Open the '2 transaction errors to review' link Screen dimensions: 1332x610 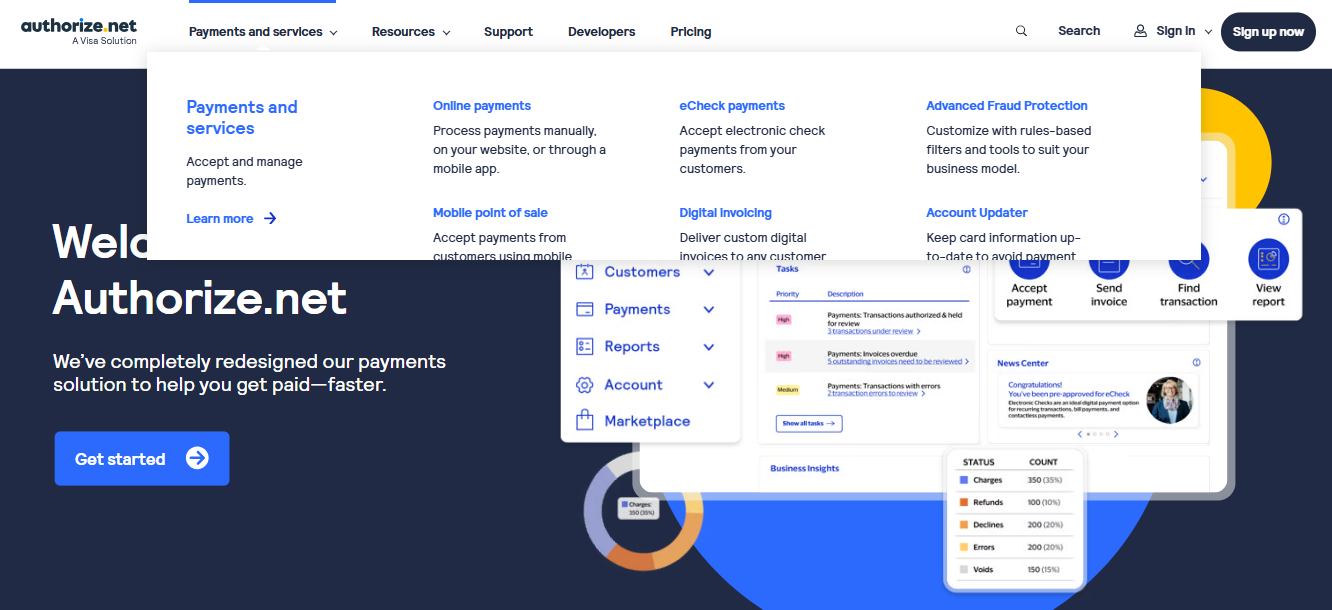(x=876, y=394)
